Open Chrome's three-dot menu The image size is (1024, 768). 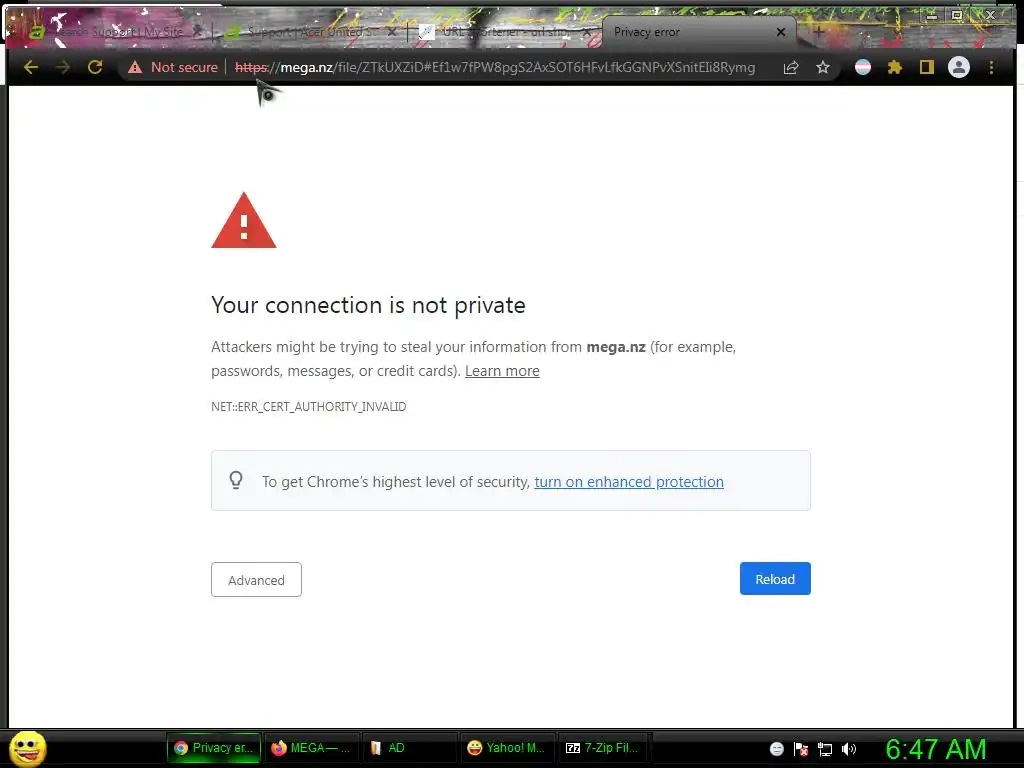point(991,67)
